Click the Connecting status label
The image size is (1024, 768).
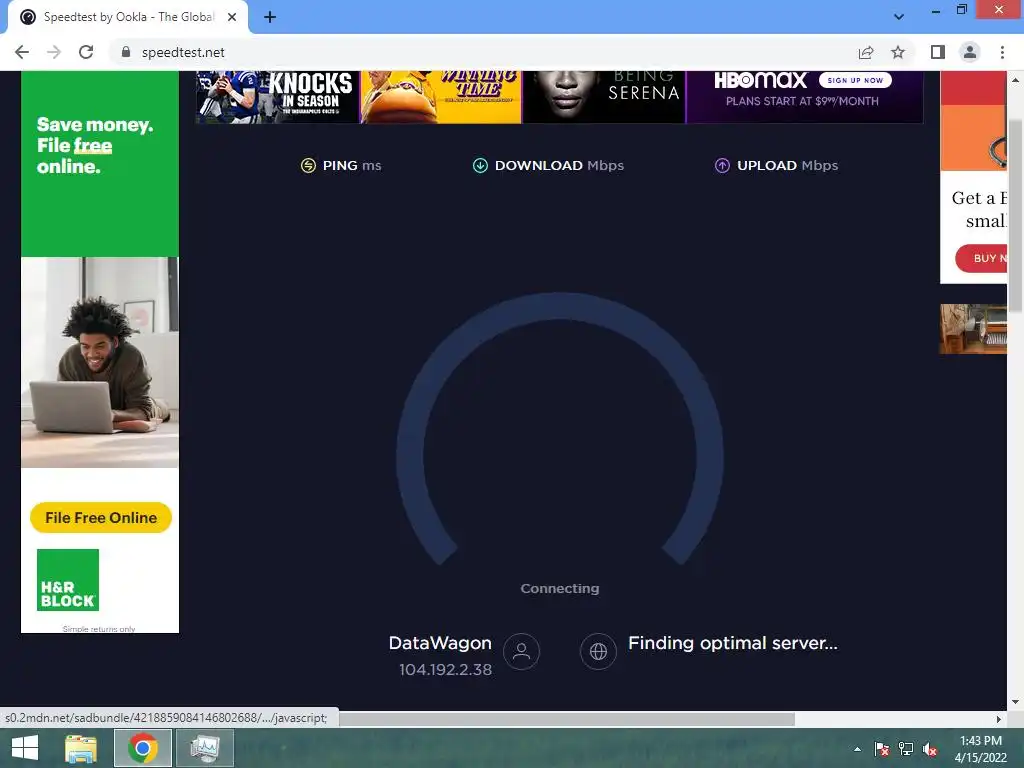tap(560, 588)
